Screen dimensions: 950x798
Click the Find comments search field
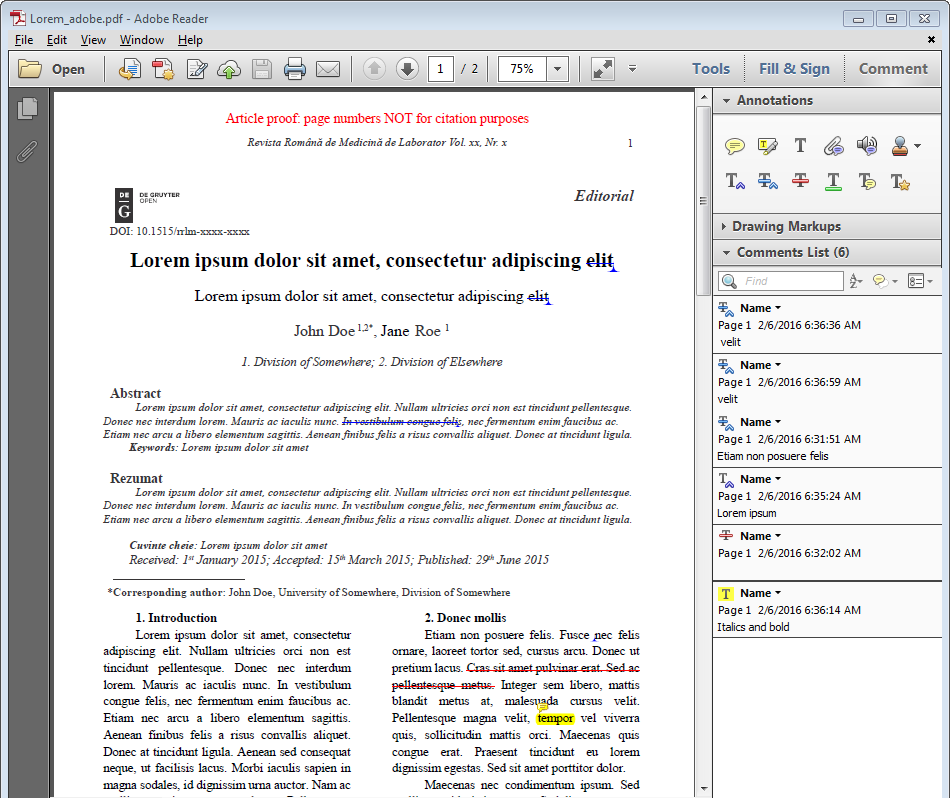pyautogui.click(x=781, y=281)
